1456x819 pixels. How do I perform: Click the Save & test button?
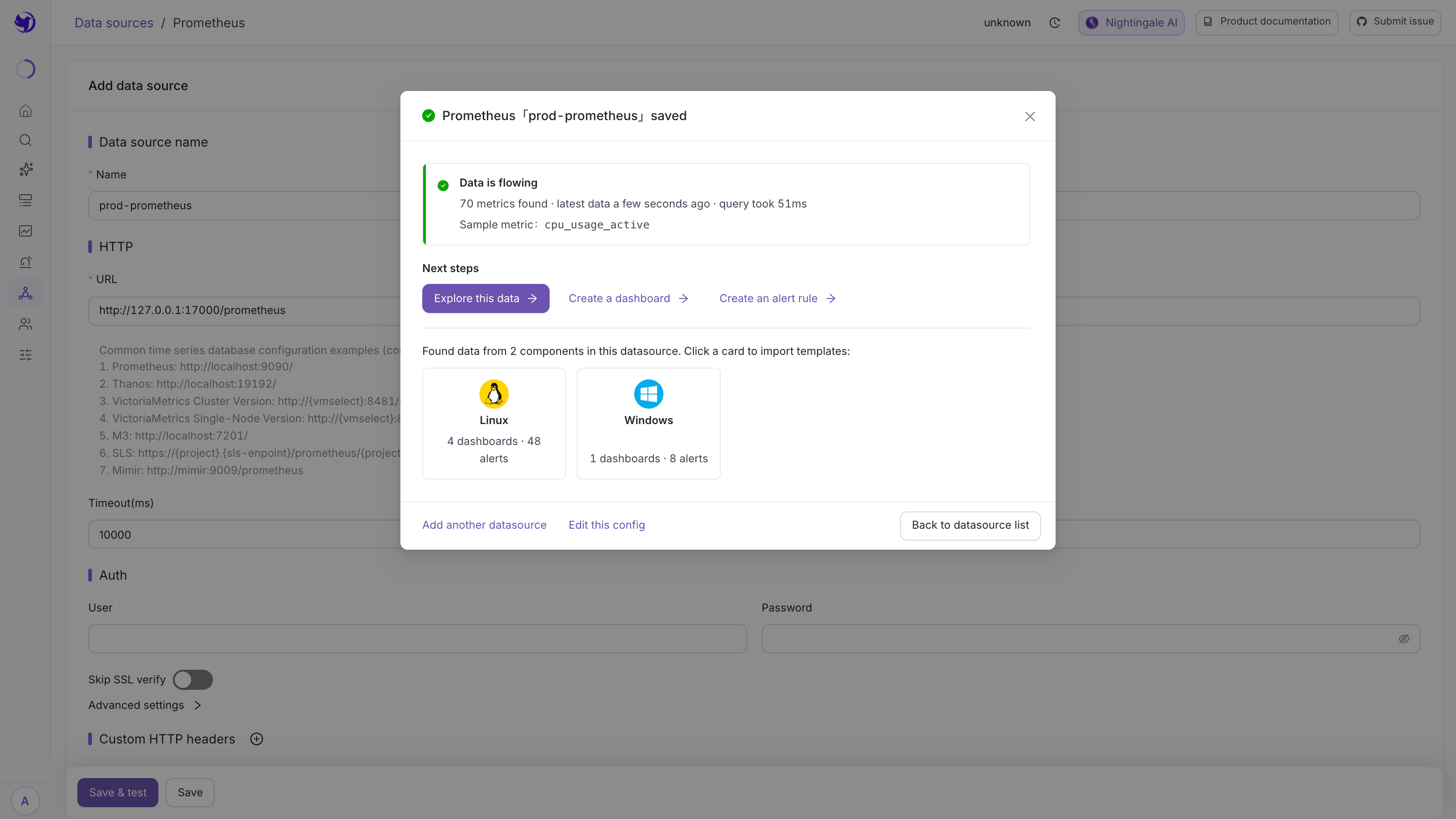pyautogui.click(x=117, y=793)
